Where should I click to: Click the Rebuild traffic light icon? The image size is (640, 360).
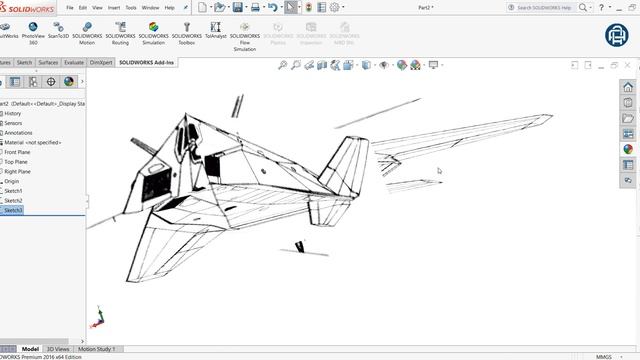309,7
